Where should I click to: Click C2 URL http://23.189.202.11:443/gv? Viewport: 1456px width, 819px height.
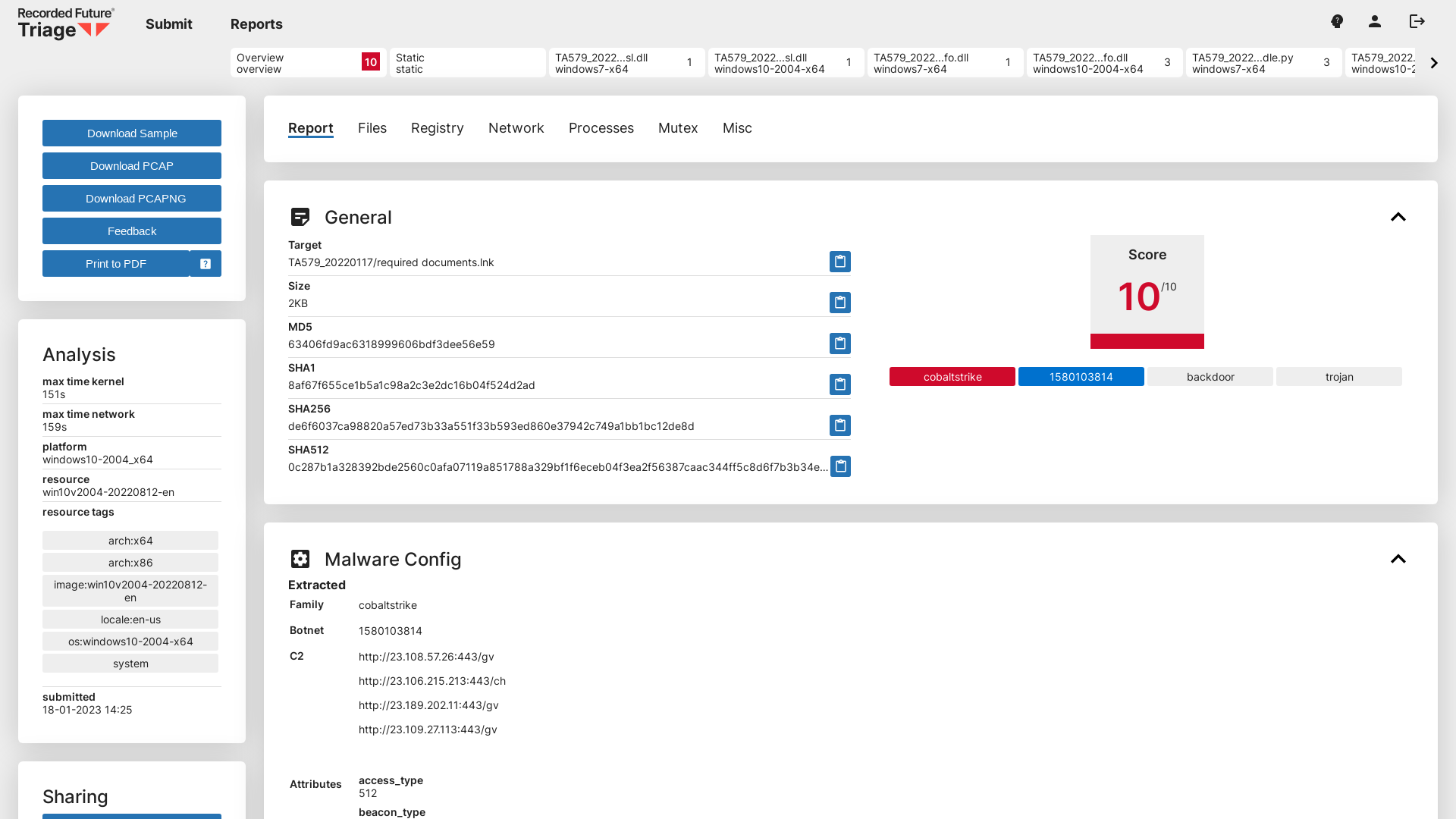click(428, 705)
